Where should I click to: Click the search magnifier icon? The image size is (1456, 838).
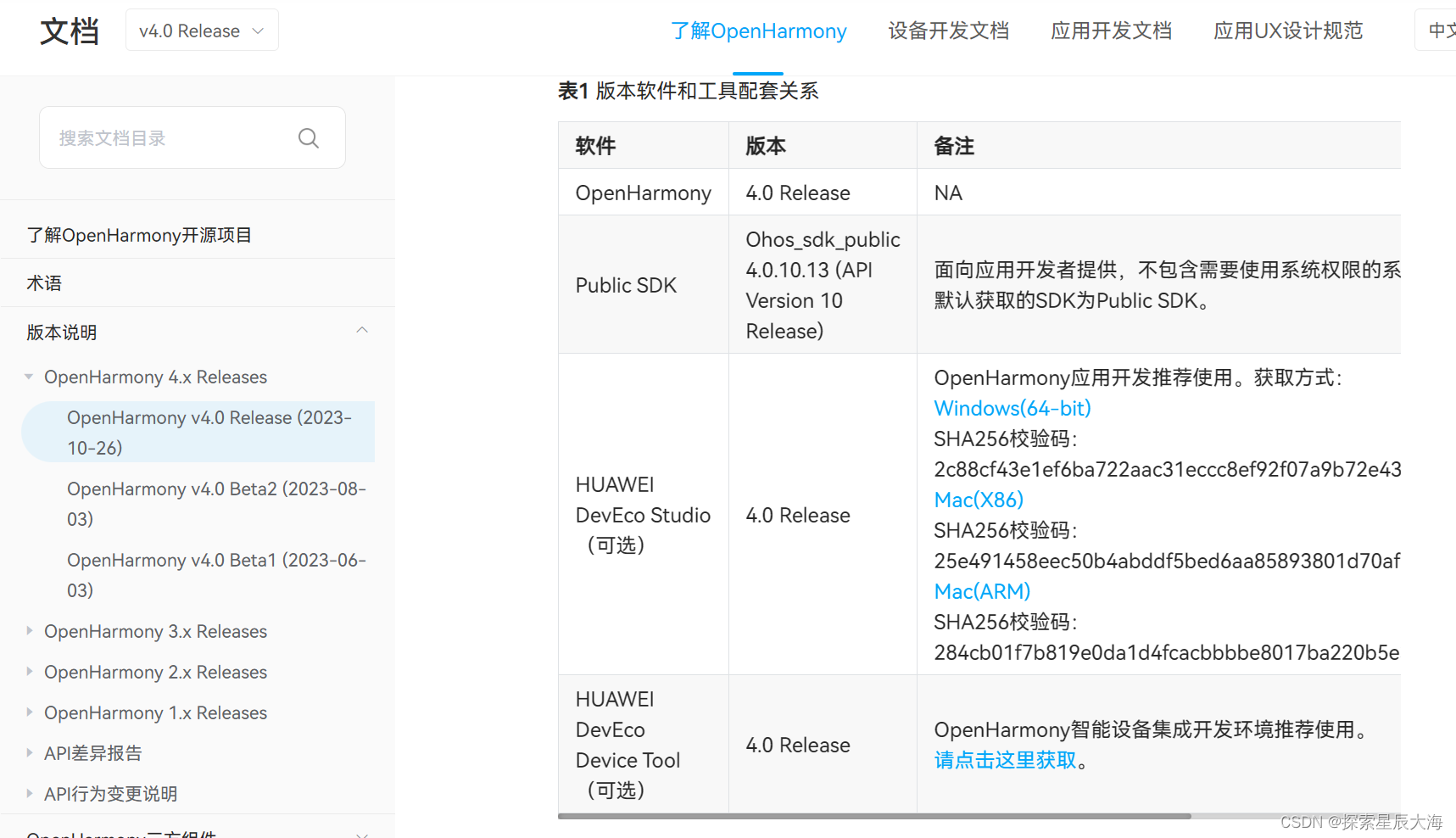click(x=309, y=138)
